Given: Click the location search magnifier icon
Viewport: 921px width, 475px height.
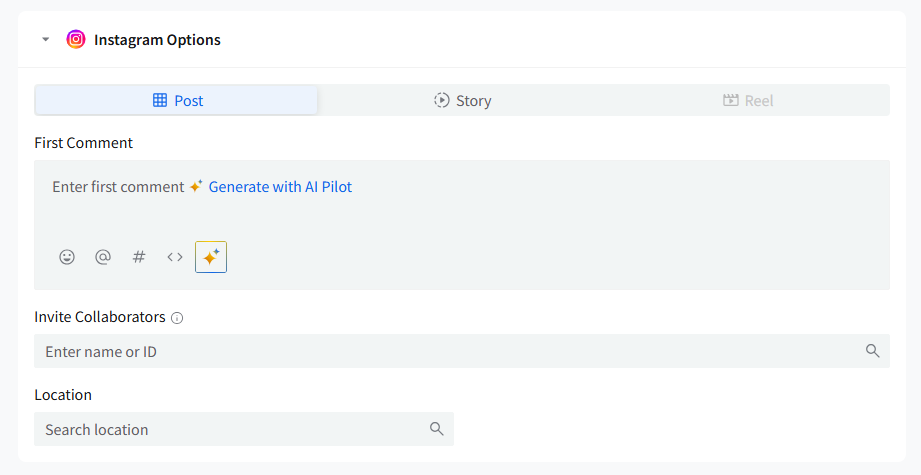Looking at the screenshot, I should click(436, 429).
